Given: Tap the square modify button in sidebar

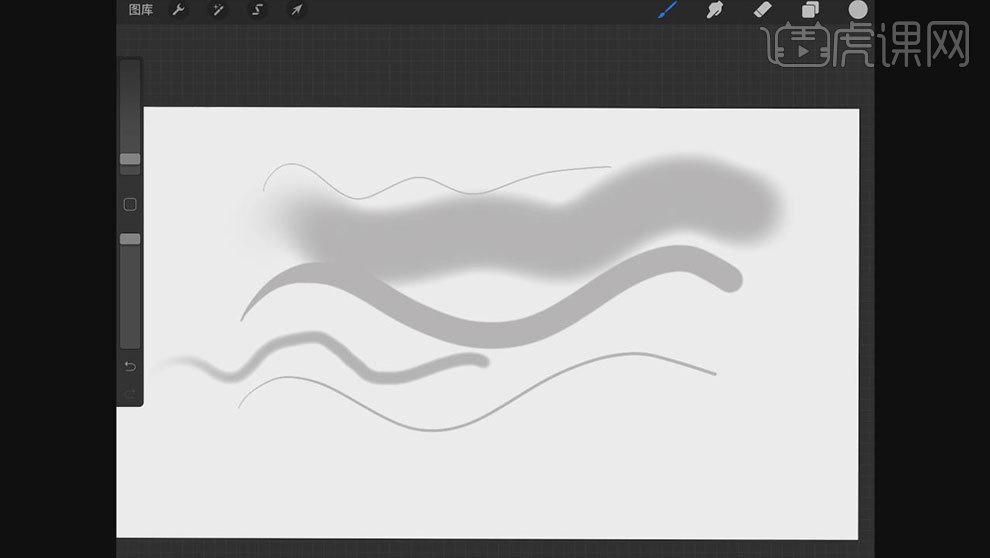Looking at the screenshot, I should [130, 205].
